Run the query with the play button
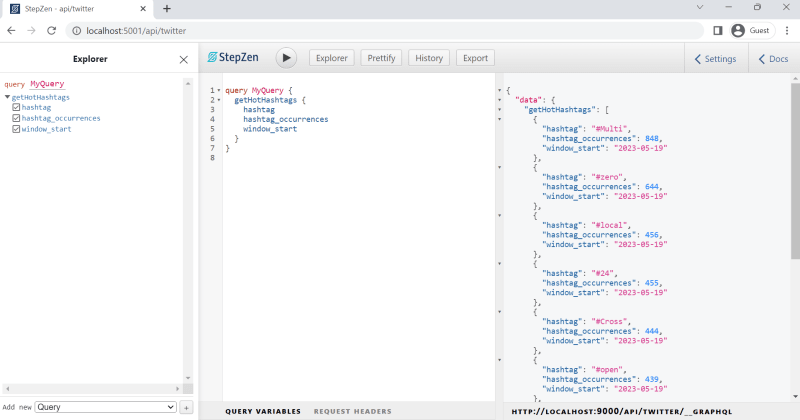The height and width of the screenshot is (420, 800). pyautogui.click(x=286, y=58)
